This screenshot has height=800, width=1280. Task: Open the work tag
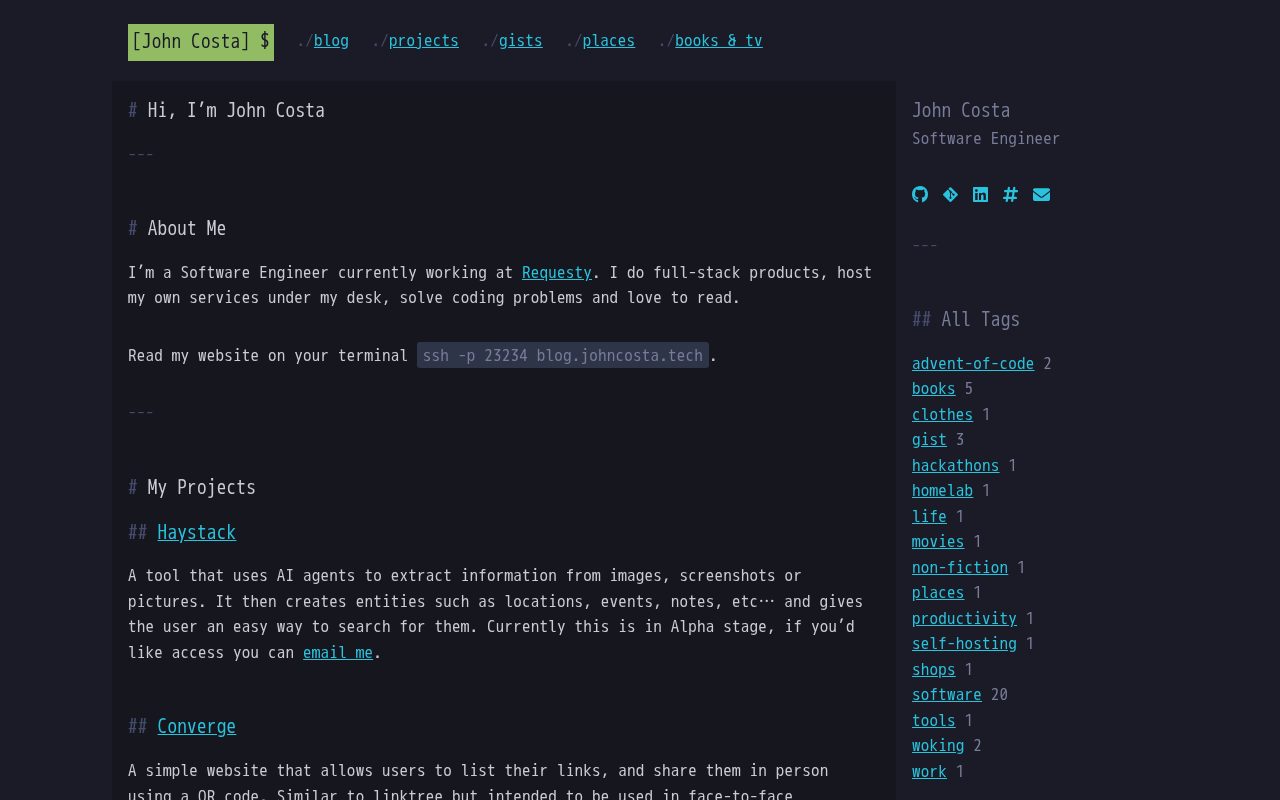point(929,772)
